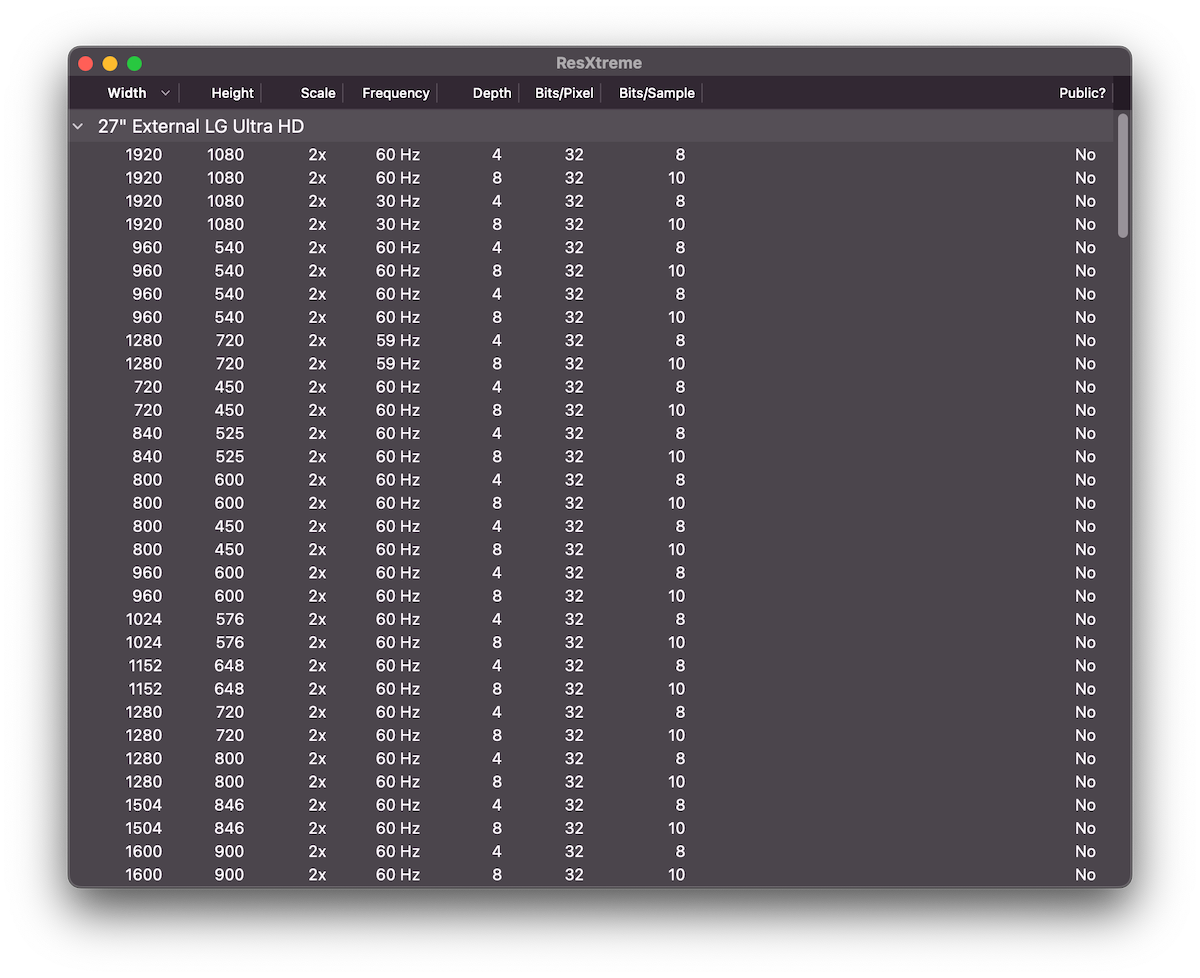Click the green zoom window button
This screenshot has height=978, width=1200.
click(134, 64)
